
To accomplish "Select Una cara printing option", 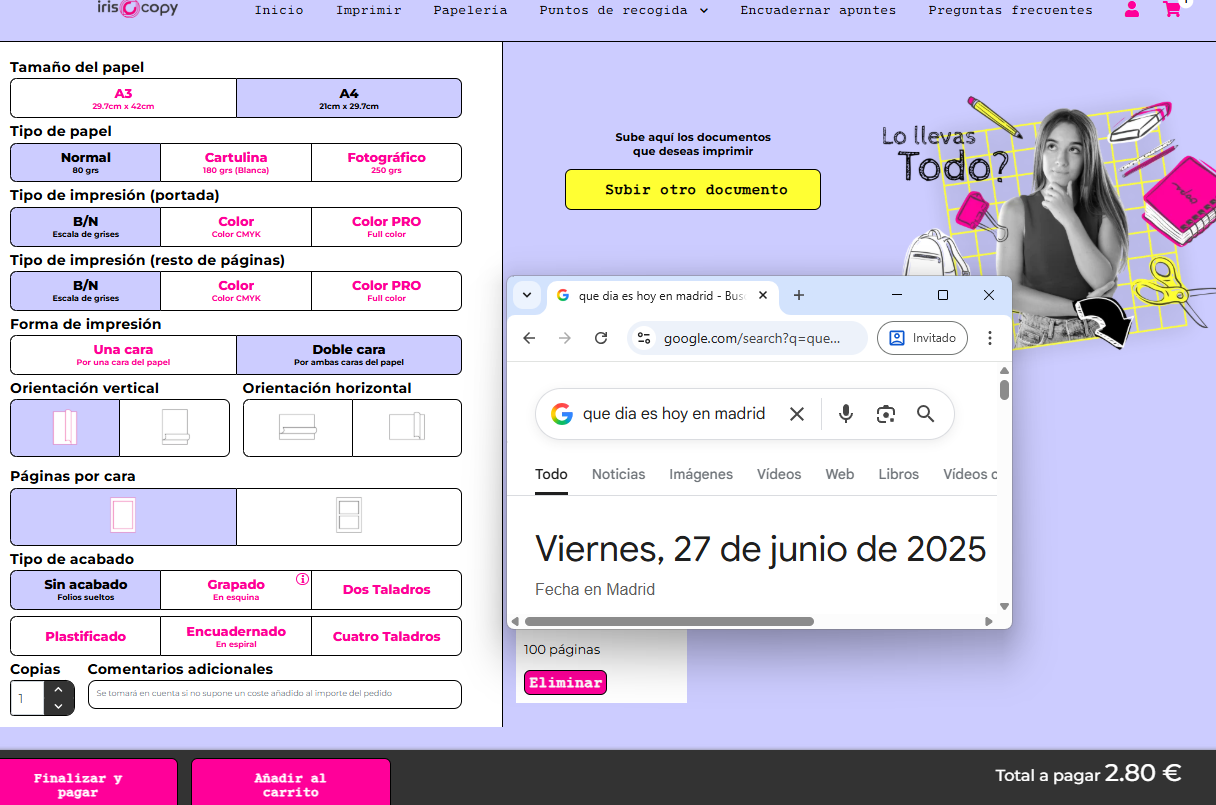I will (x=123, y=354).
